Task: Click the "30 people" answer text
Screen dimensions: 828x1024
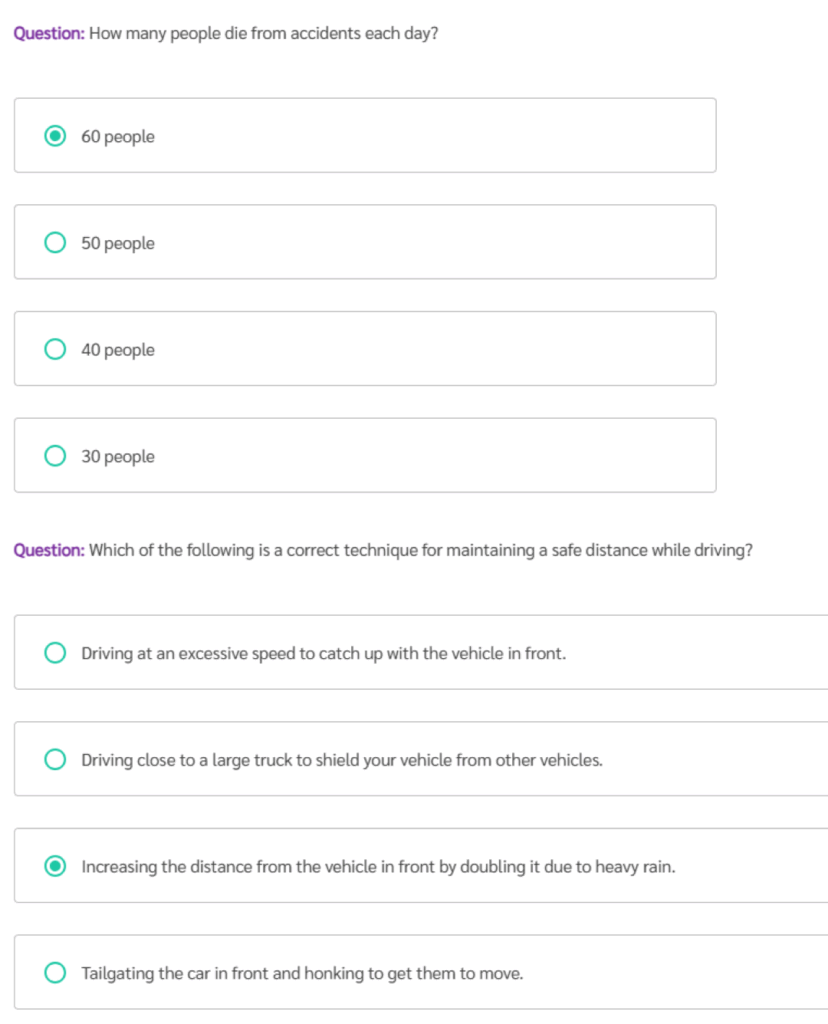Action: 118,457
